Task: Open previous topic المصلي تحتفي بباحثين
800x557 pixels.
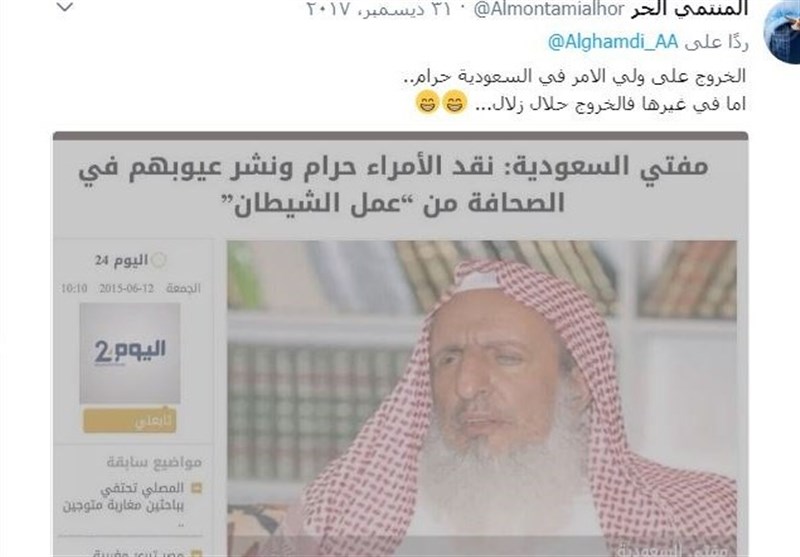Action: pyautogui.click(x=123, y=497)
